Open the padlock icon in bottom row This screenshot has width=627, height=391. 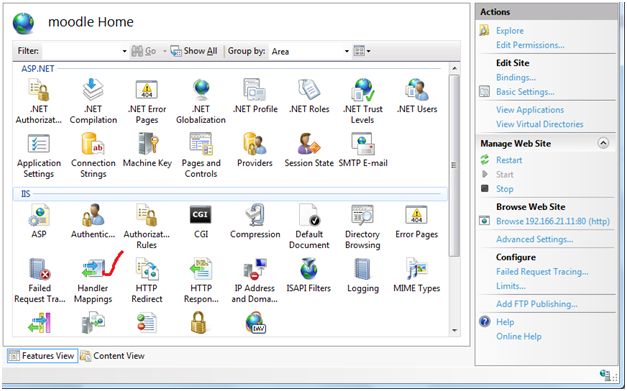199,322
